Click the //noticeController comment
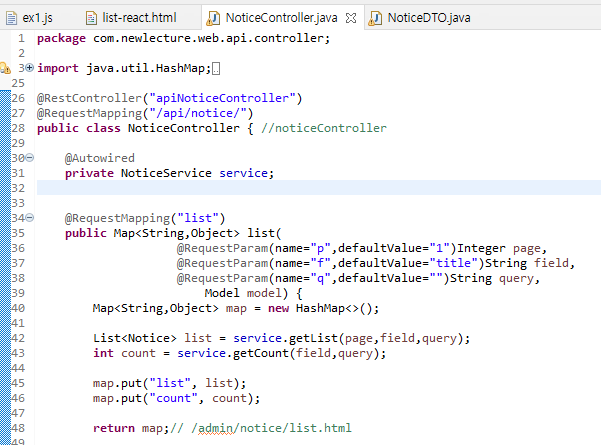601x445 pixels. [323, 128]
